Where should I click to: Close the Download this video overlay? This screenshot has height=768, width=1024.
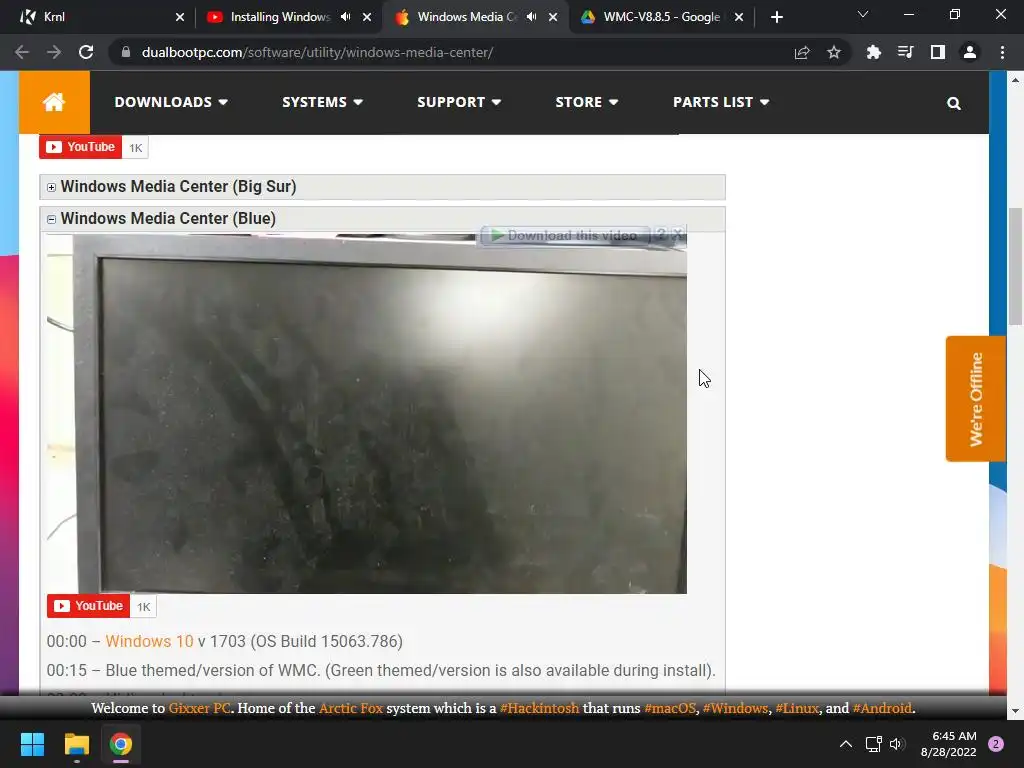pyautogui.click(x=678, y=234)
